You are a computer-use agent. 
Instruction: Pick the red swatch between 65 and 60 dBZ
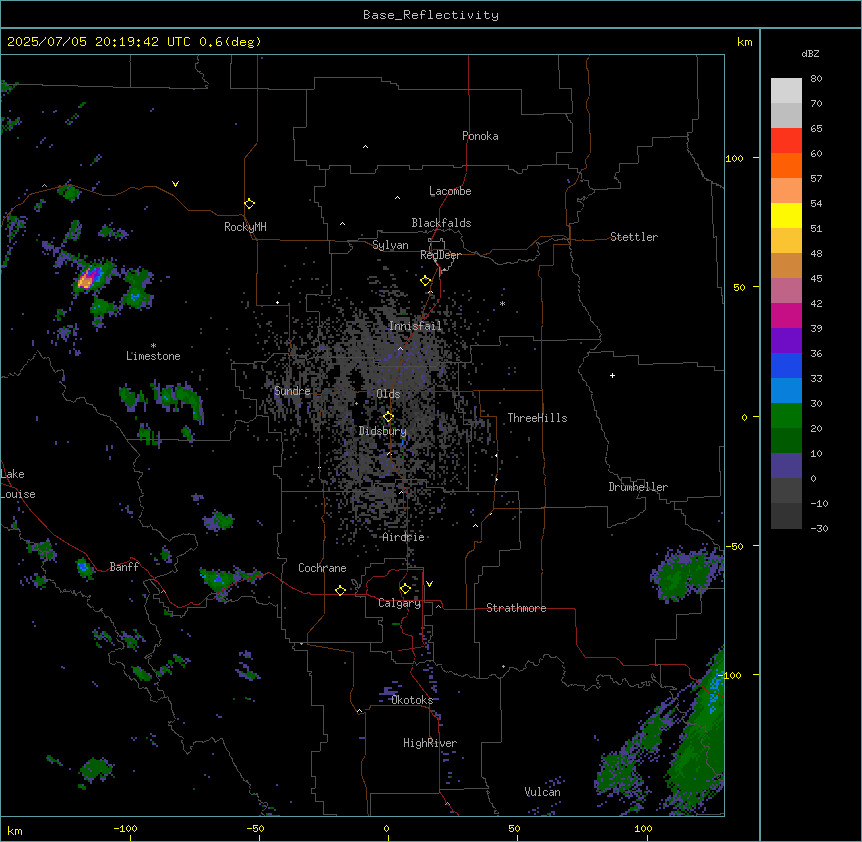[x=786, y=141]
